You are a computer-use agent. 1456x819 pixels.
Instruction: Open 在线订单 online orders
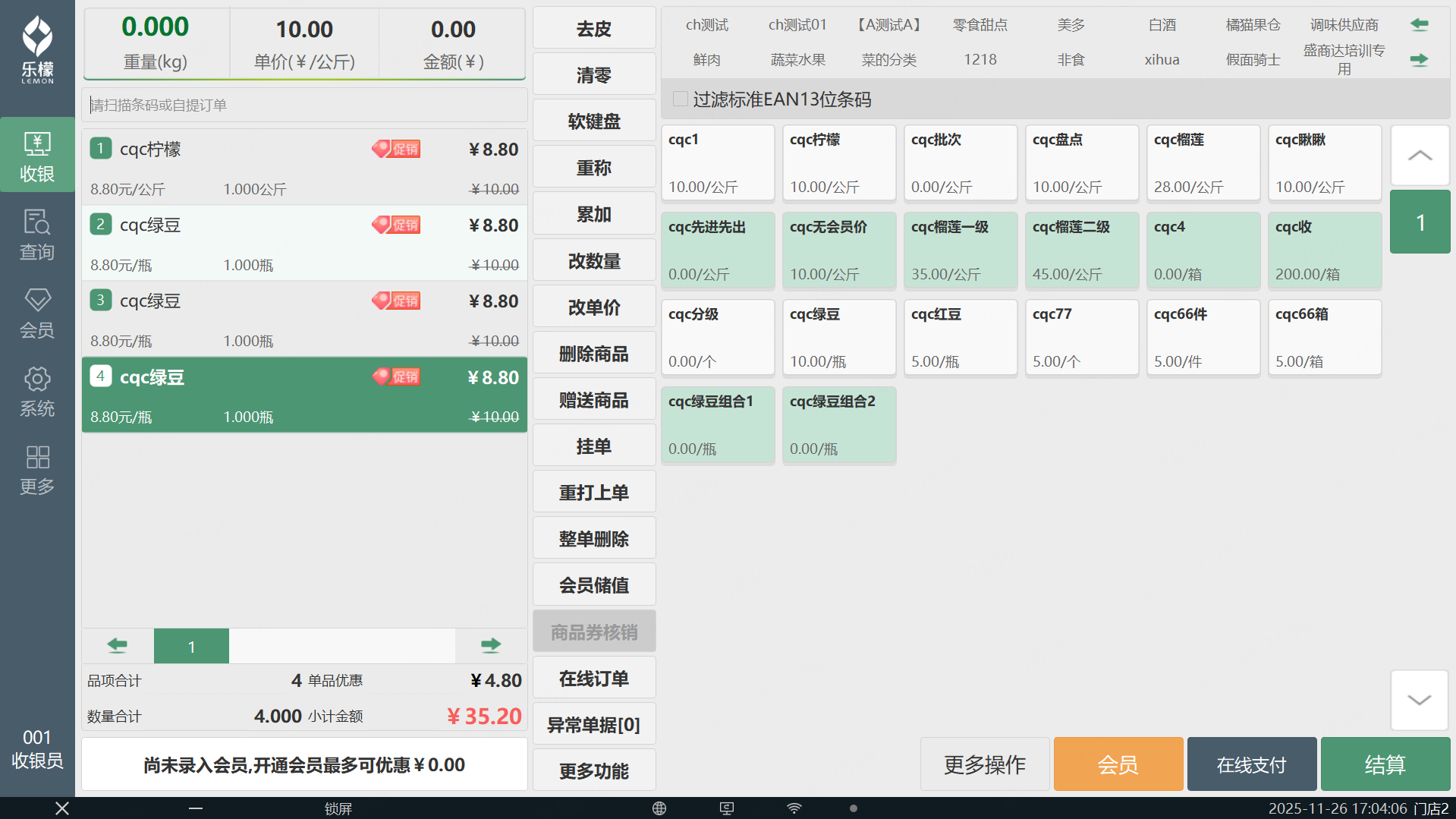click(x=594, y=679)
